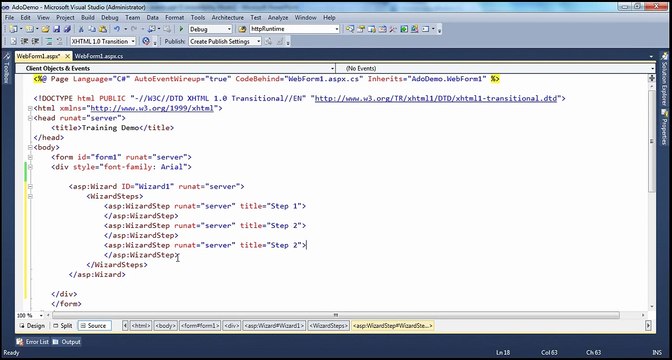This screenshot has height=360, width=672.
Task: Click the Save All toolbar icon
Action: pyautogui.click(x=67, y=29)
